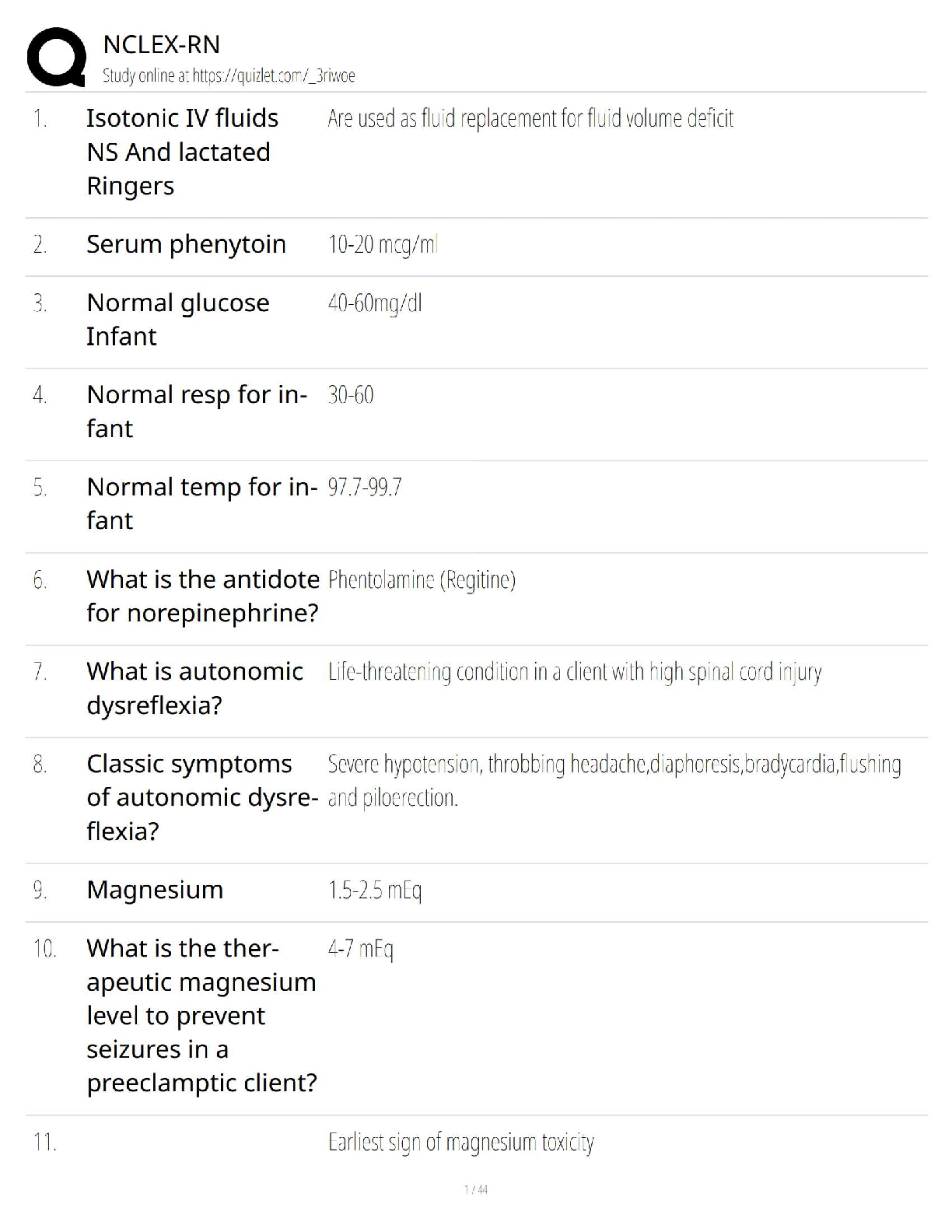The width and height of the screenshot is (952, 1232).
Task: Click the NCLEX-RN document title
Action: [161, 44]
